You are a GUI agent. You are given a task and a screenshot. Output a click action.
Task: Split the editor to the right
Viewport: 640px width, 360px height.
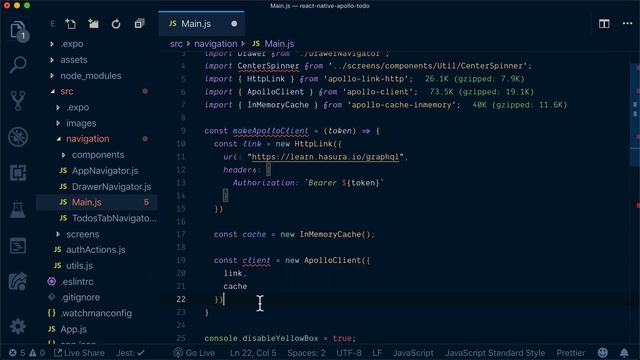point(604,24)
